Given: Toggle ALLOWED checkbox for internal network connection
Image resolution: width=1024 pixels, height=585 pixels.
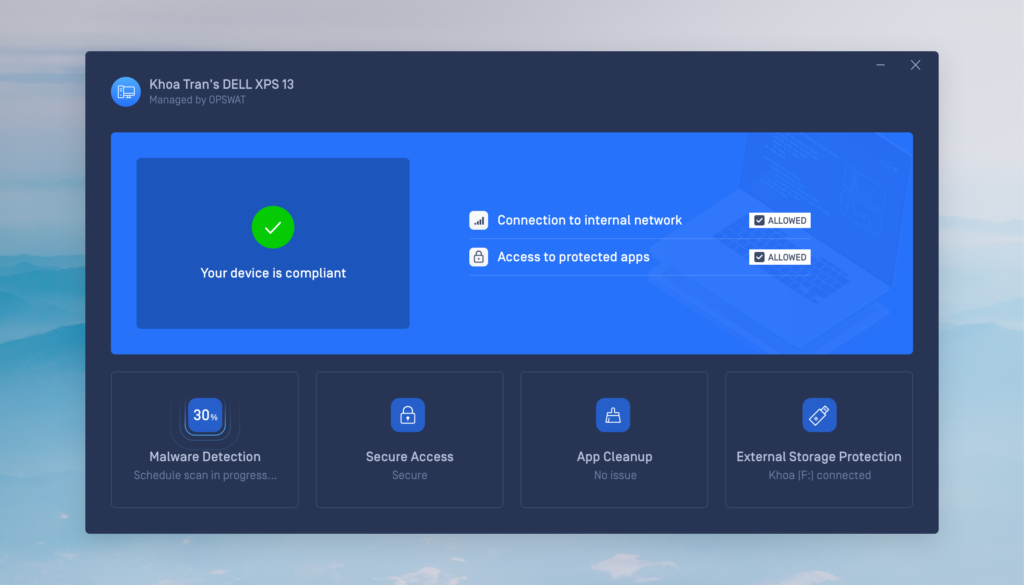Looking at the screenshot, I should [759, 220].
